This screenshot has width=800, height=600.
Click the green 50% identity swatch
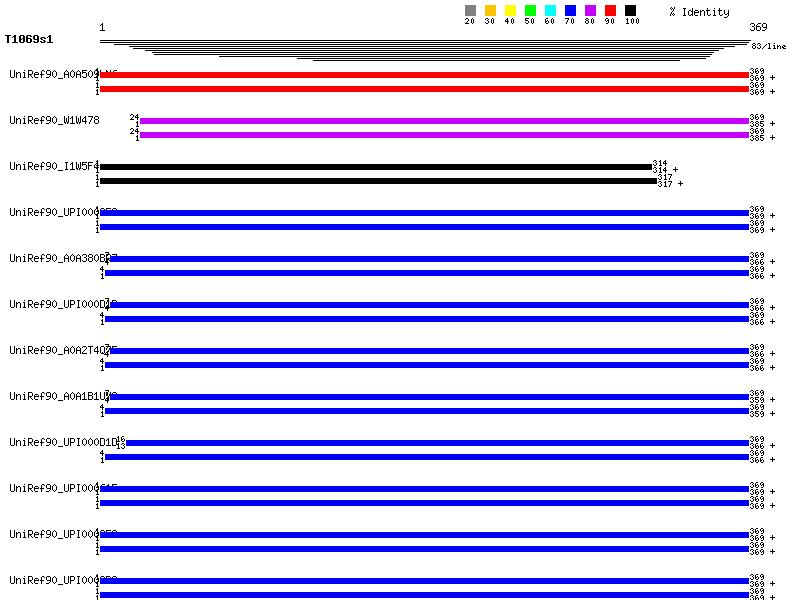(x=530, y=11)
